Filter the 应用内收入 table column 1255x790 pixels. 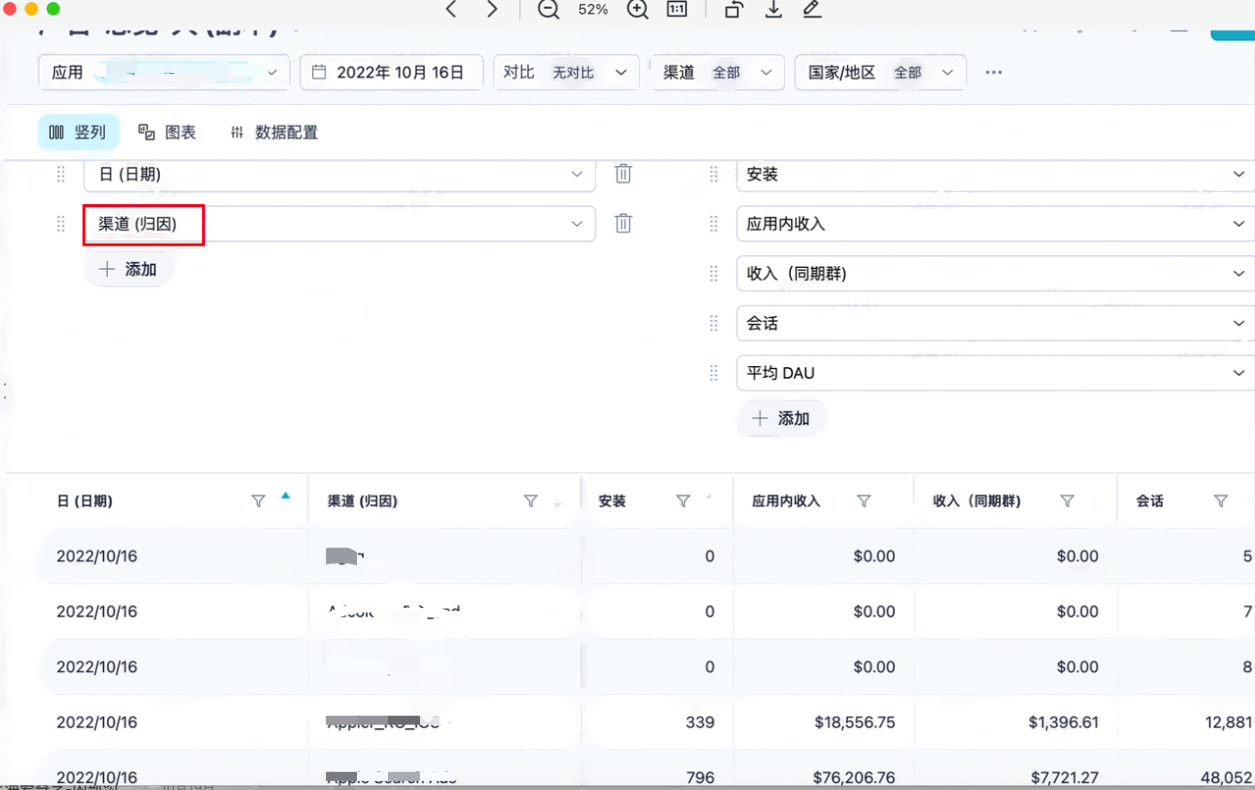point(864,501)
